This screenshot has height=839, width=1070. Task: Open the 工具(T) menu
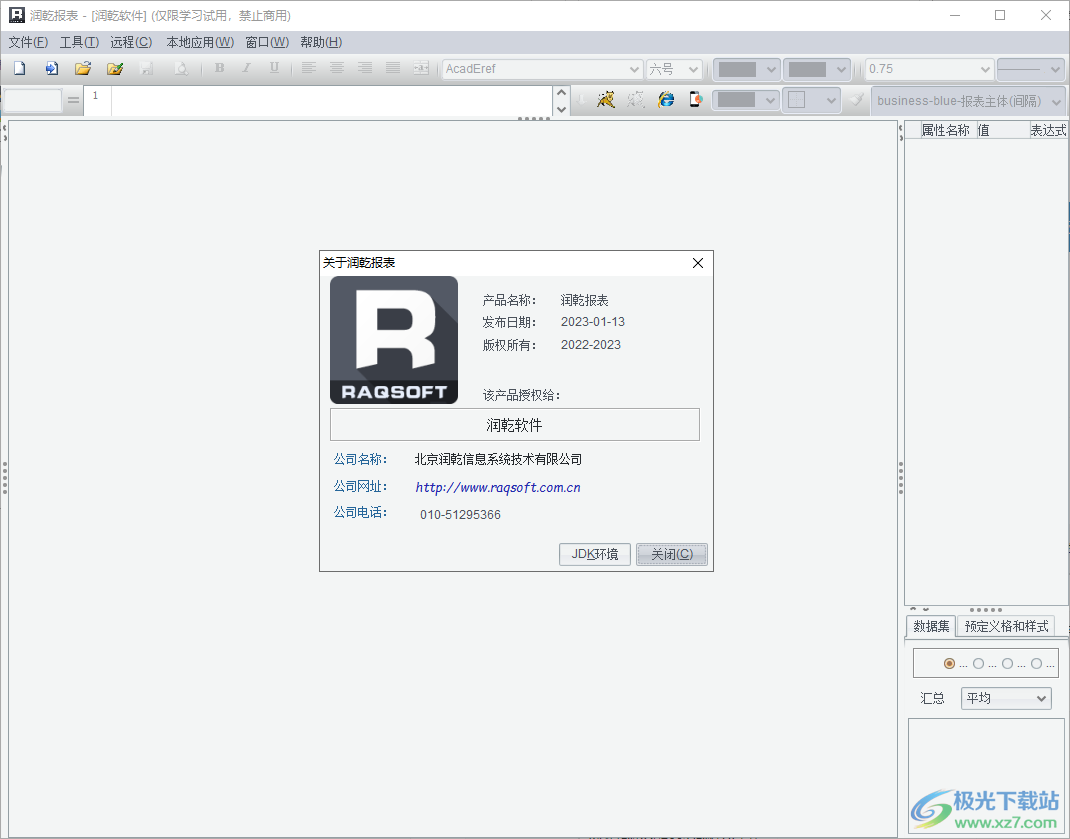(x=79, y=42)
